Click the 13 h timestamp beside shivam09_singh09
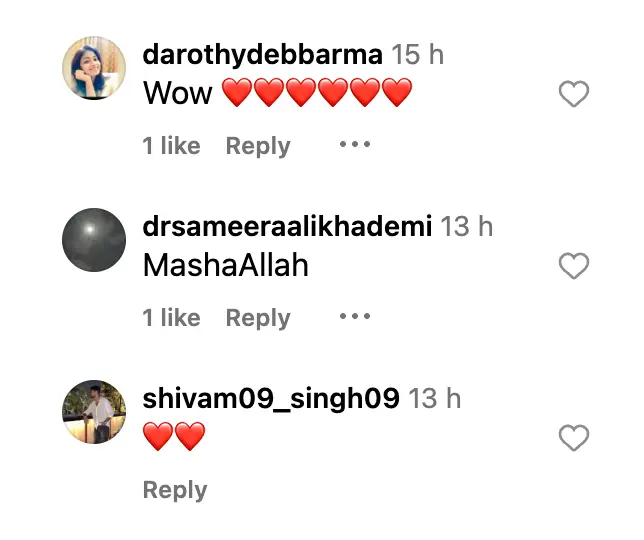The image size is (644, 540). [435, 399]
